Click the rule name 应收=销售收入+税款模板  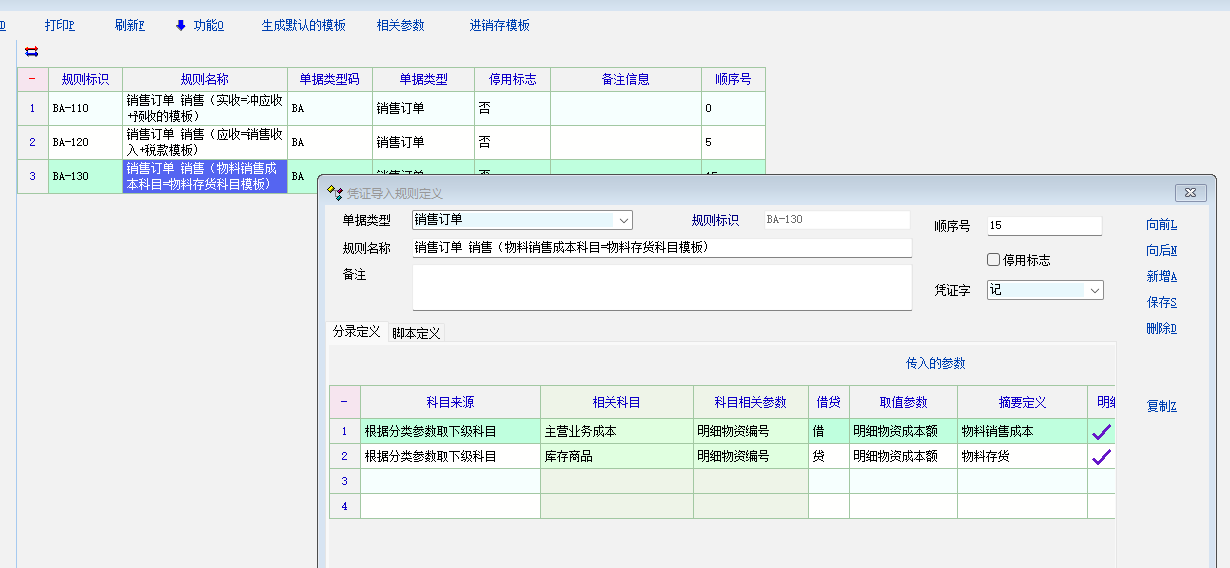[x=204, y=142]
